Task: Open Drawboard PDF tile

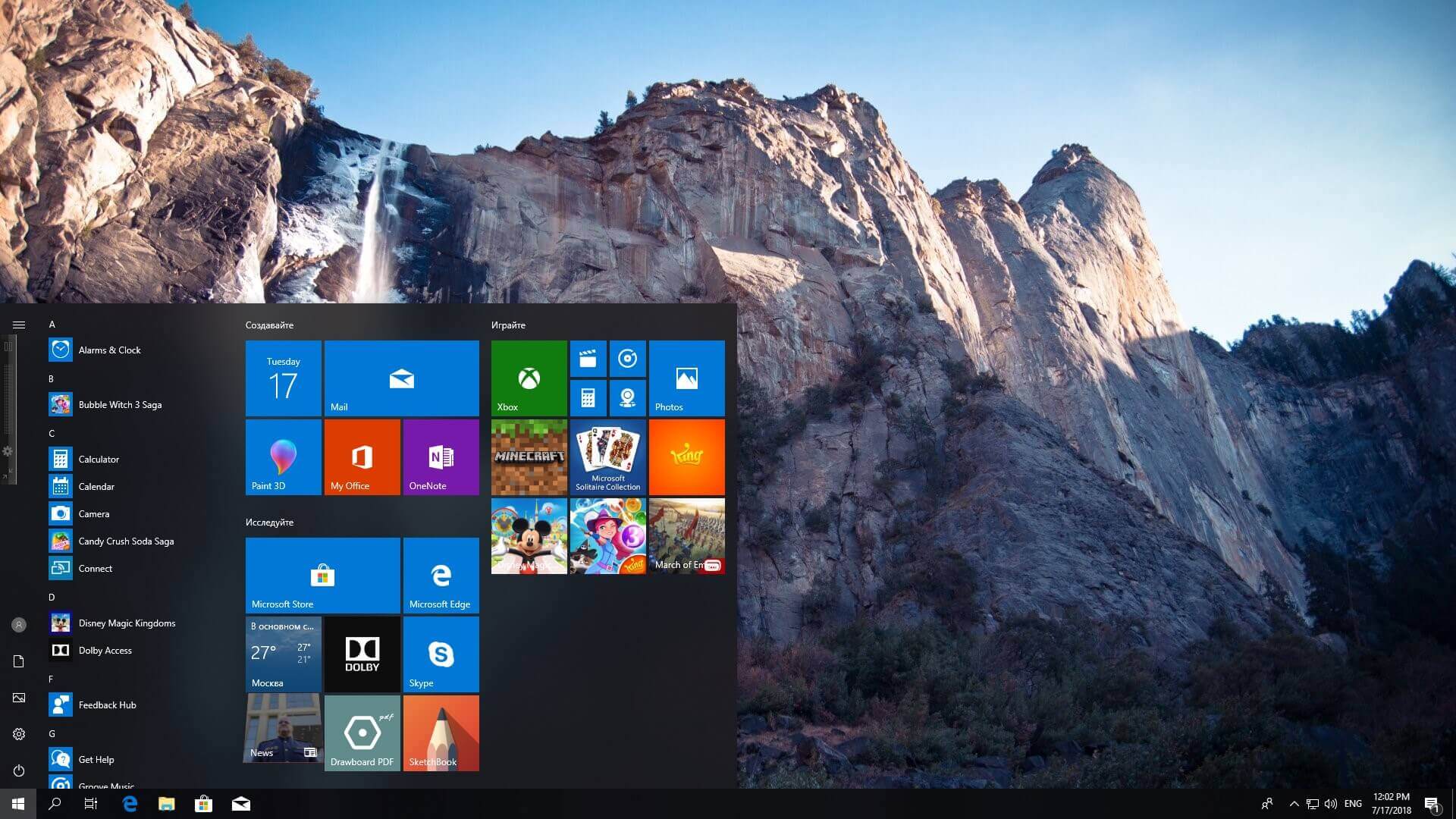Action: pos(361,733)
